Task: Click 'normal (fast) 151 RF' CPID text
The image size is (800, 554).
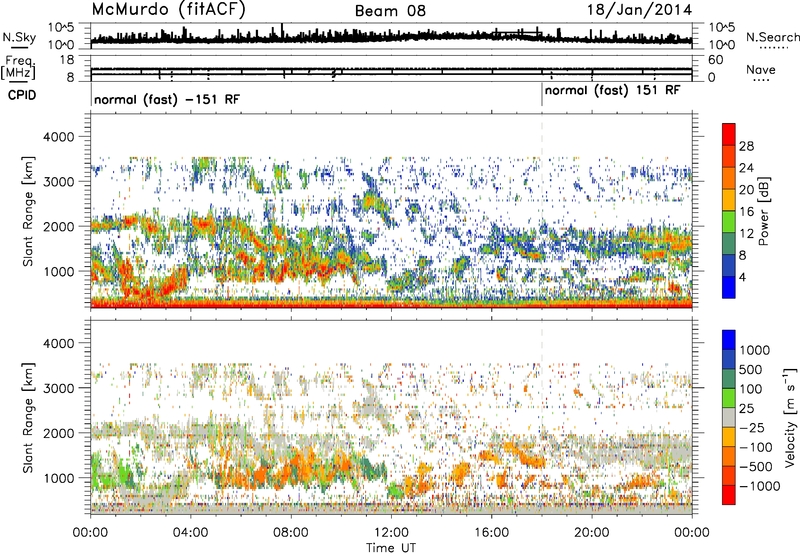Action: (612, 91)
